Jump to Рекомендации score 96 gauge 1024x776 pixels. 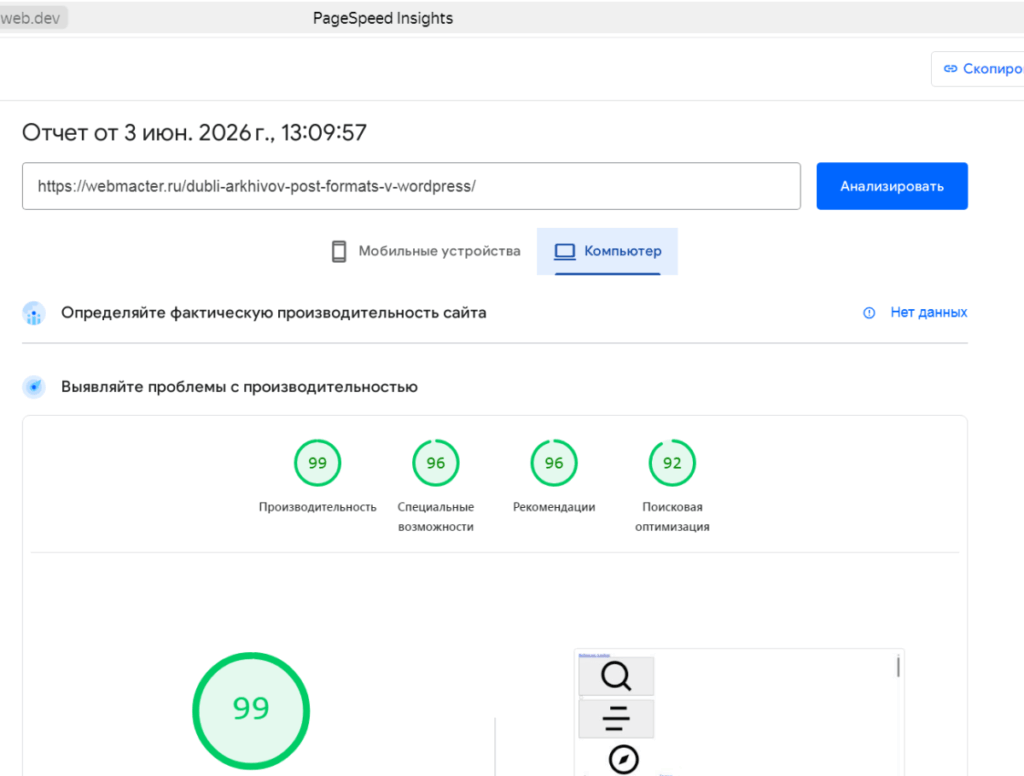554,463
